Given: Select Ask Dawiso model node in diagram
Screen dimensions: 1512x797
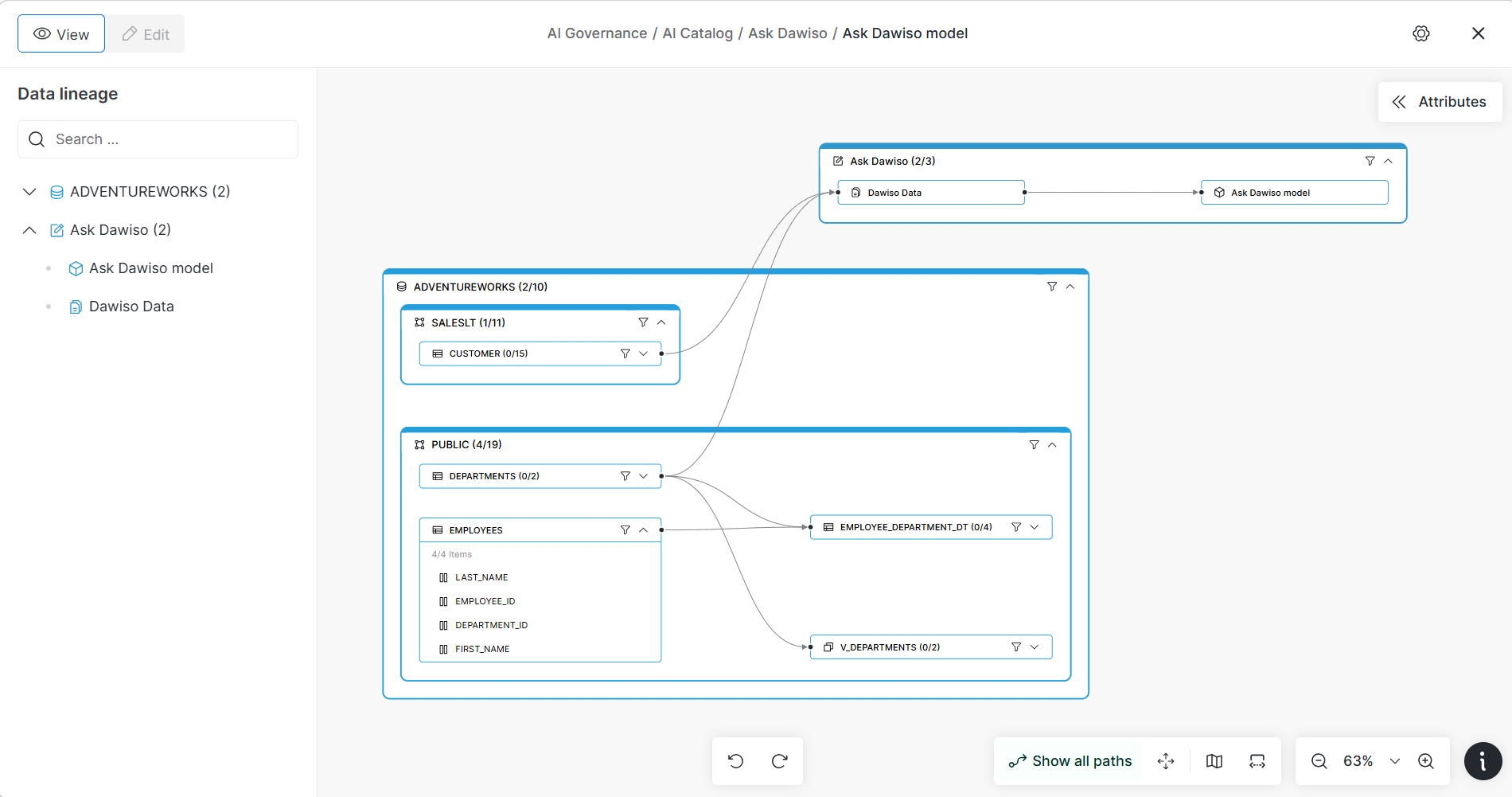Looking at the screenshot, I should point(1295,193).
